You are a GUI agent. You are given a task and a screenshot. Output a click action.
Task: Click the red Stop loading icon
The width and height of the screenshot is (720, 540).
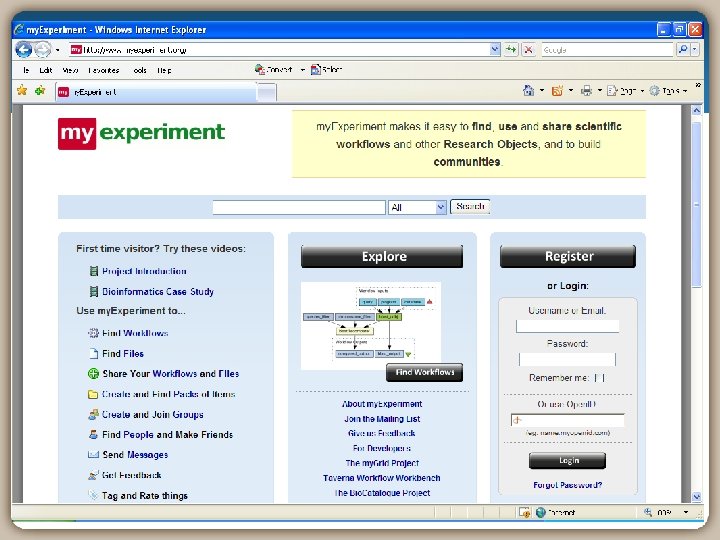click(x=529, y=49)
